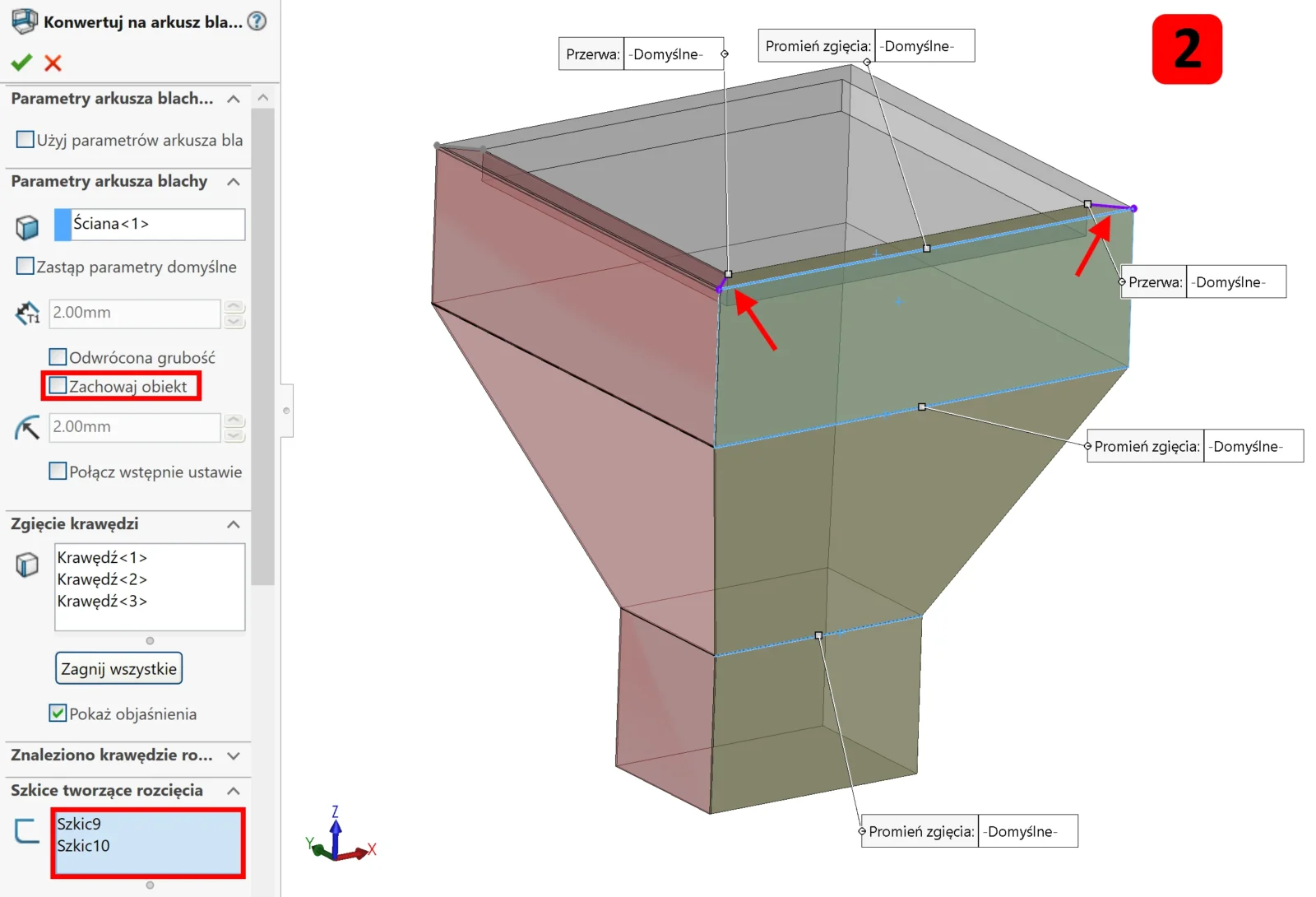This screenshot has width=1316, height=897.
Task: Click the property panel vertical scrollbar
Action: click(263, 346)
